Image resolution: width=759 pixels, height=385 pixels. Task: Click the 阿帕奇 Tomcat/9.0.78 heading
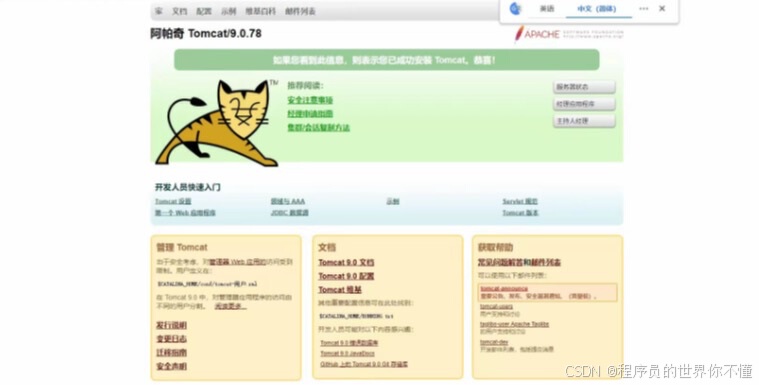click(x=206, y=33)
